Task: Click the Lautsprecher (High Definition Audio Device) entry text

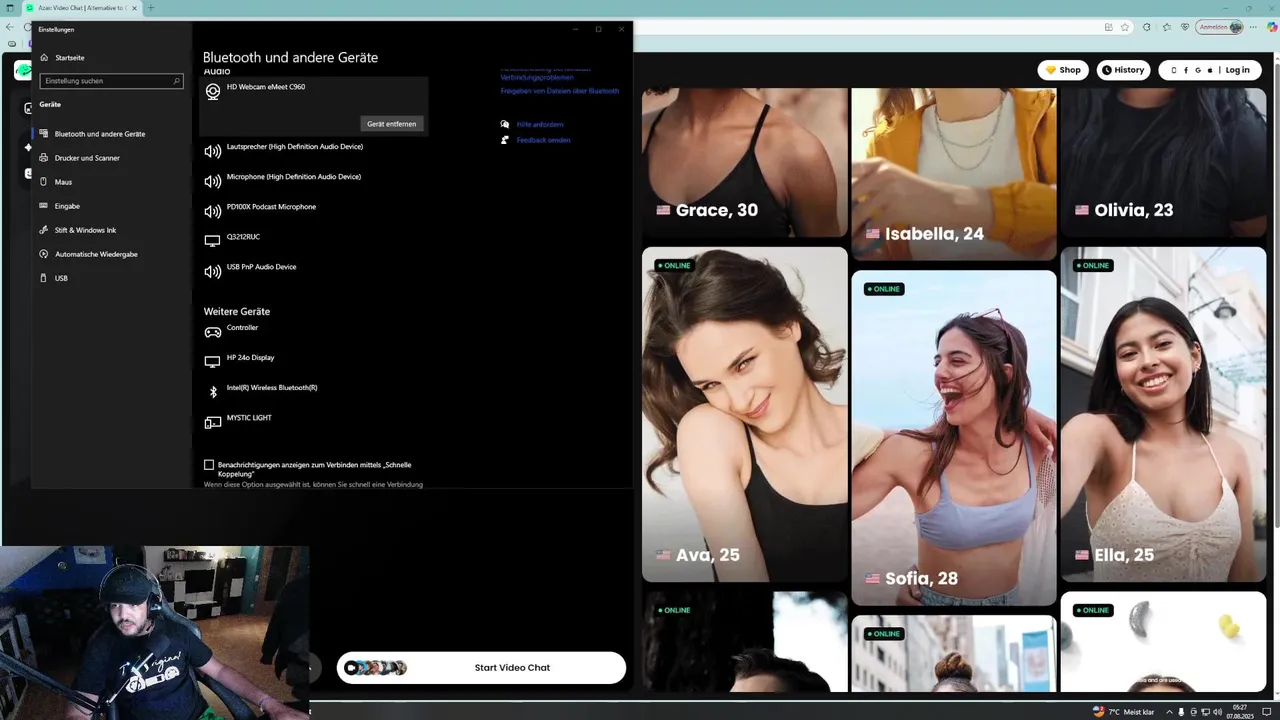Action: click(x=295, y=147)
